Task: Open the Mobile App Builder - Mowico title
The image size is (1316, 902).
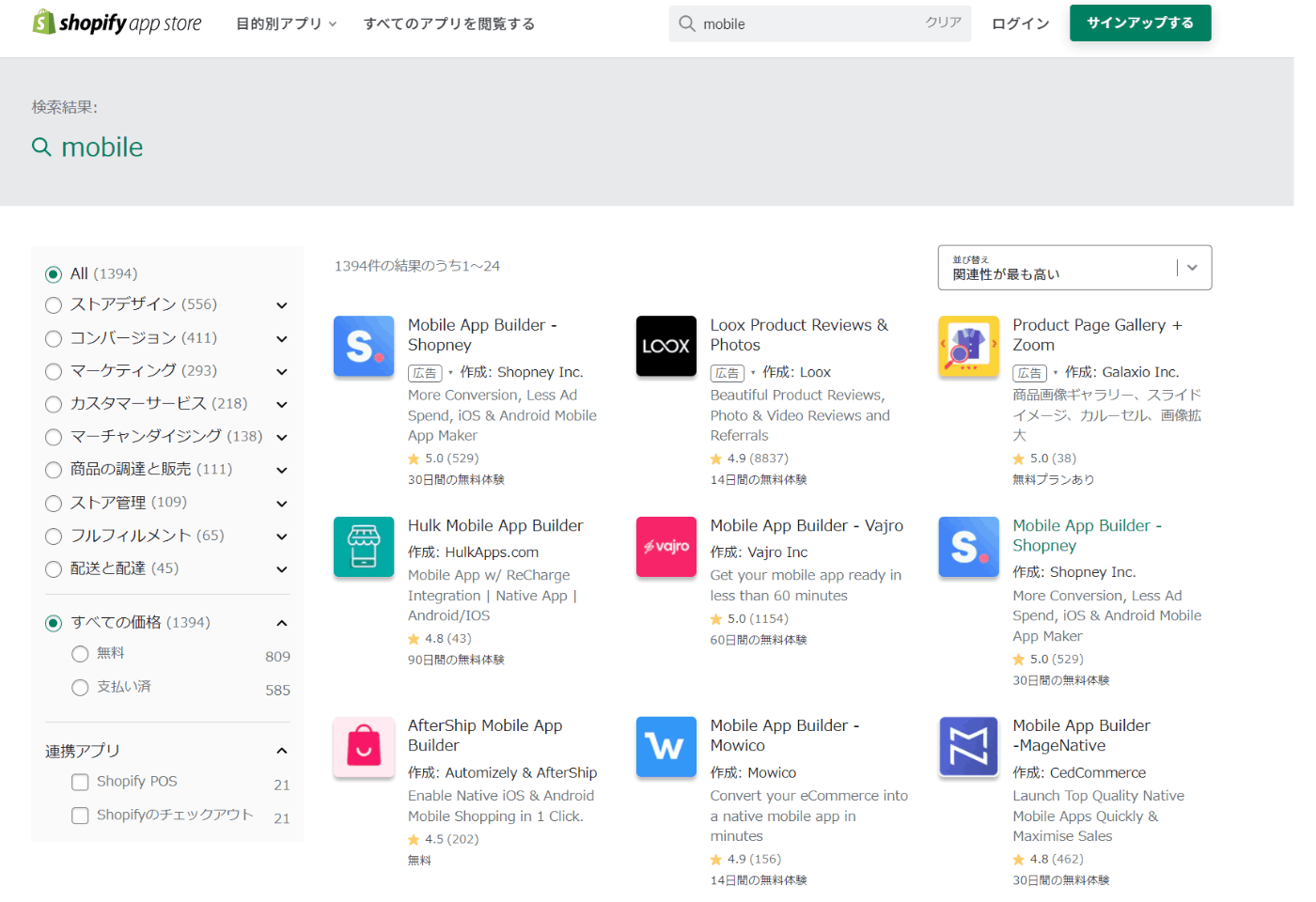Action: tap(785, 736)
